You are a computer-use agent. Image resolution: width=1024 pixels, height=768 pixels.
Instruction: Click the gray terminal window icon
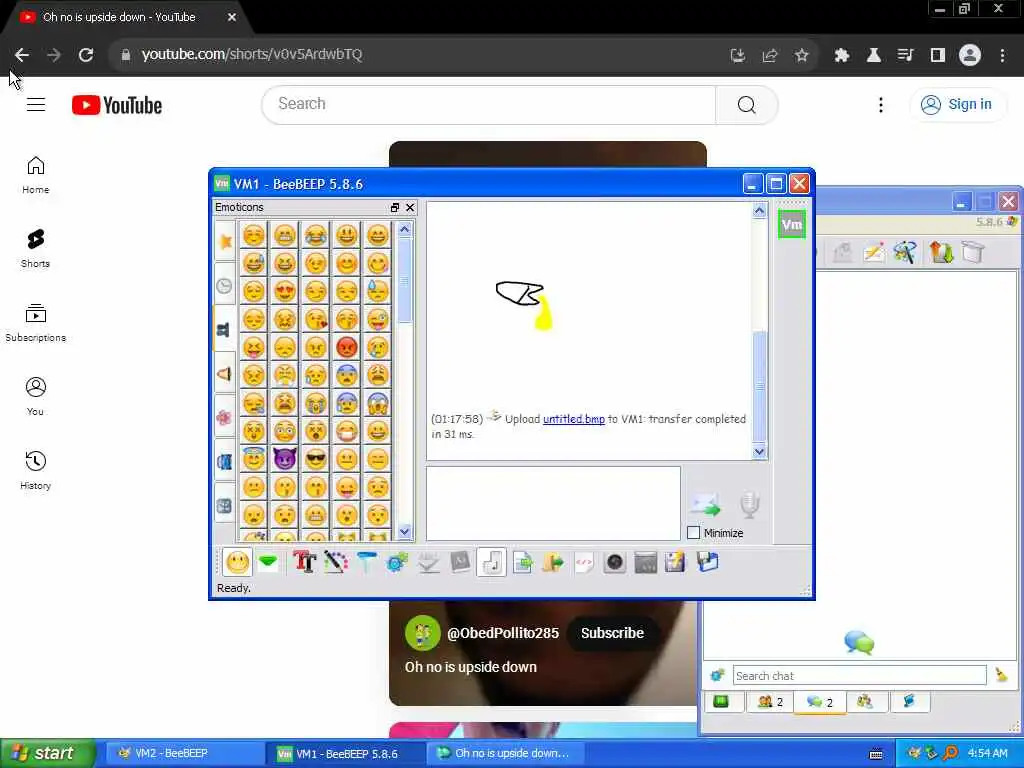coord(645,562)
